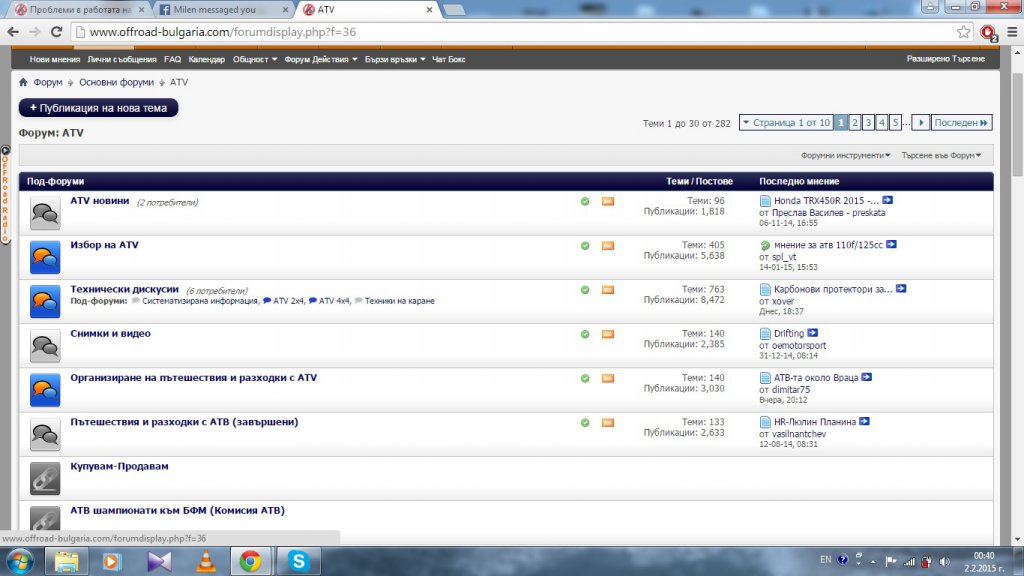Click the Купувам-Продавам link forum icon
The width and height of the screenshot is (1024, 576).
pyautogui.click(x=45, y=479)
